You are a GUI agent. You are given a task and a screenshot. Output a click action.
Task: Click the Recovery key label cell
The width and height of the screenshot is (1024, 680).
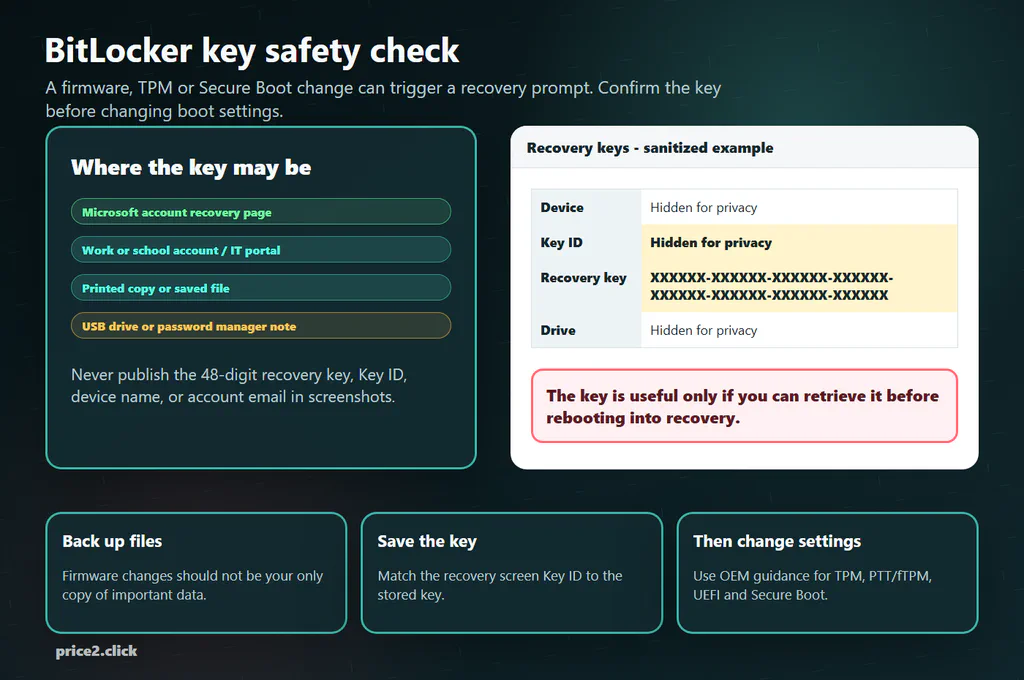point(586,286)
